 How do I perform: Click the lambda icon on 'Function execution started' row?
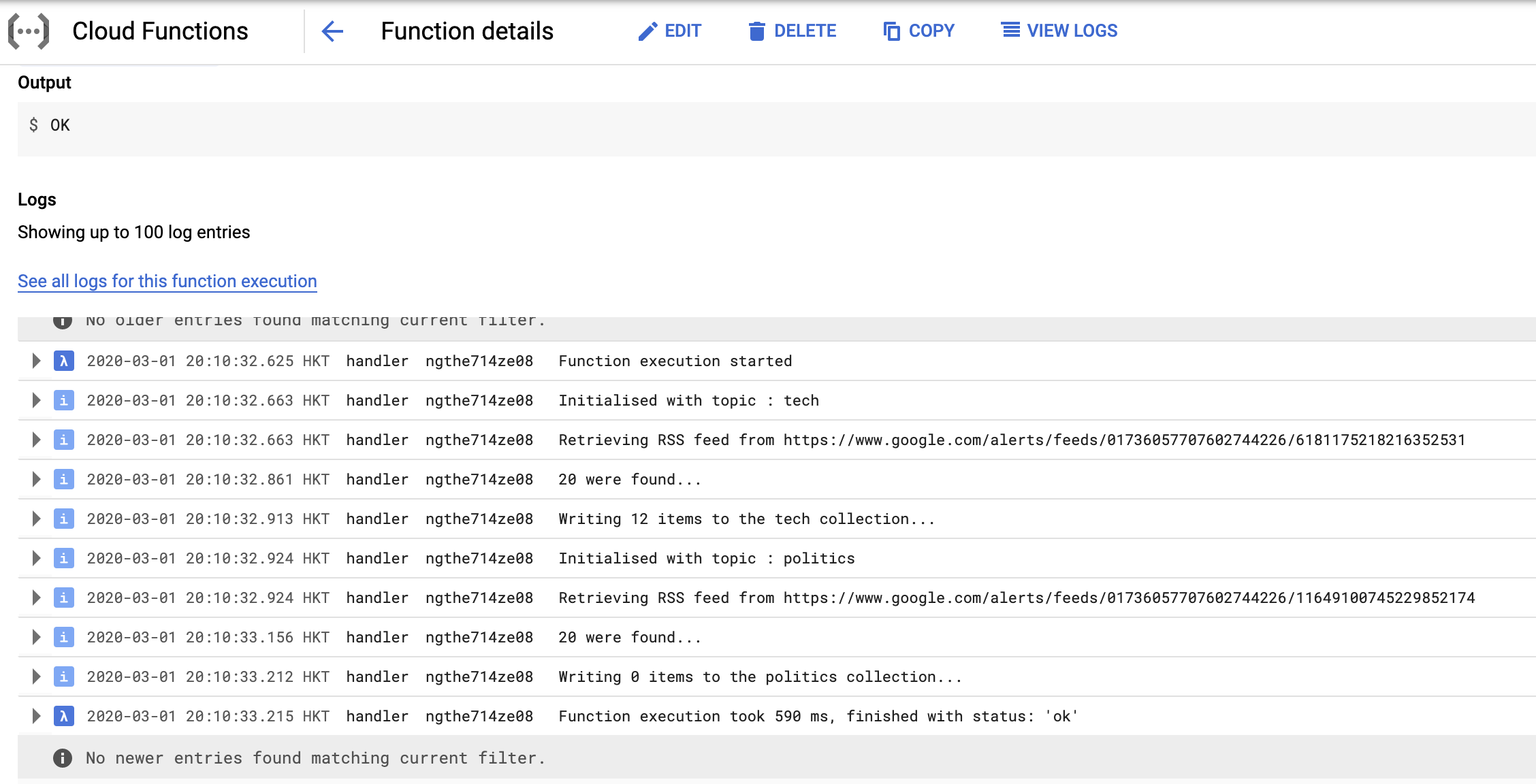pyautogui.click(x=63, y=361)
